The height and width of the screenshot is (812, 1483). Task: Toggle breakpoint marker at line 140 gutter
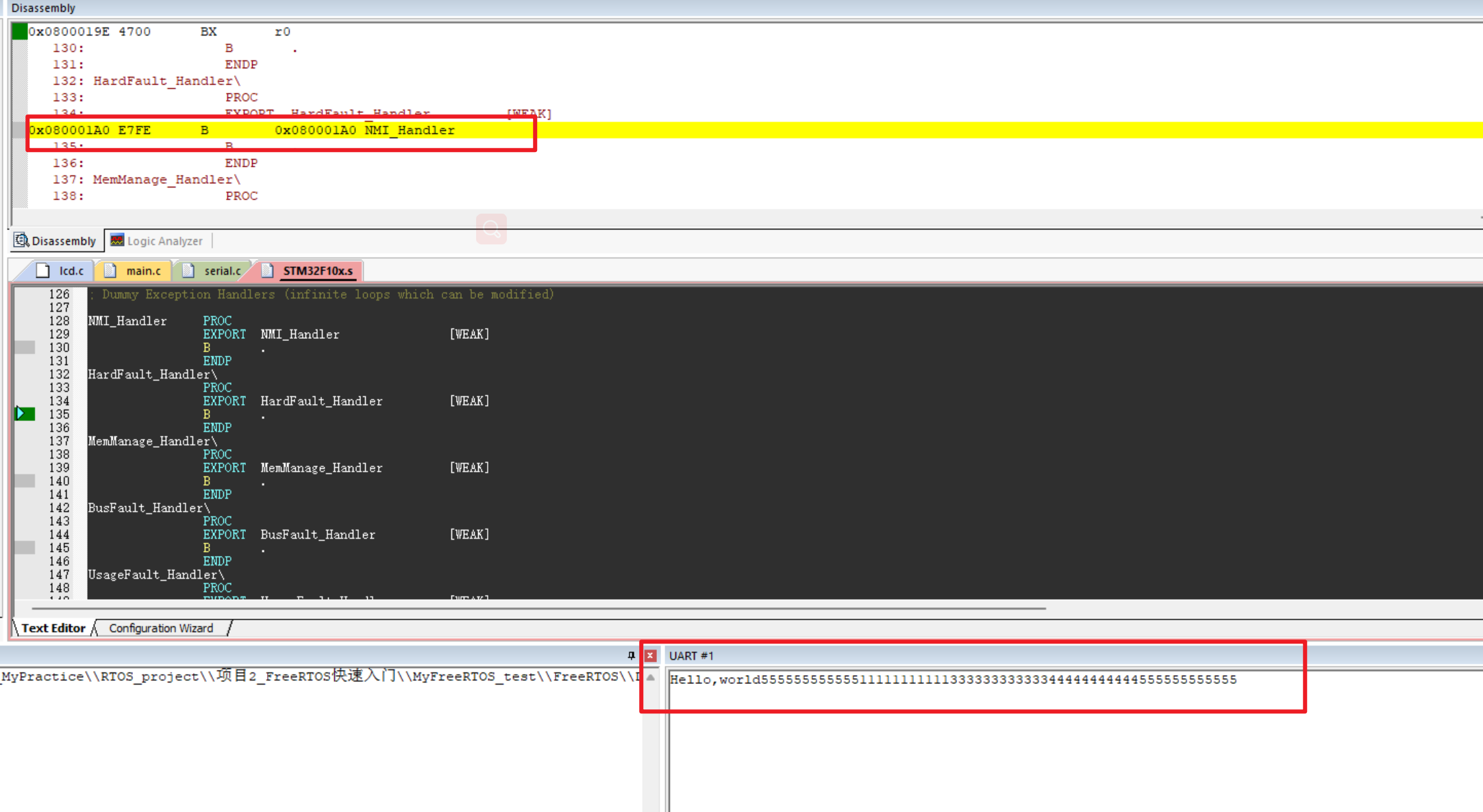click(25, 481)
